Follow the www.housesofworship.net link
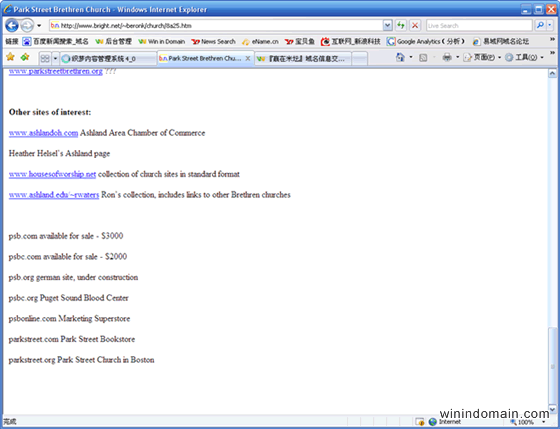This screenshot has width=560, height=429. pos(52,174)
